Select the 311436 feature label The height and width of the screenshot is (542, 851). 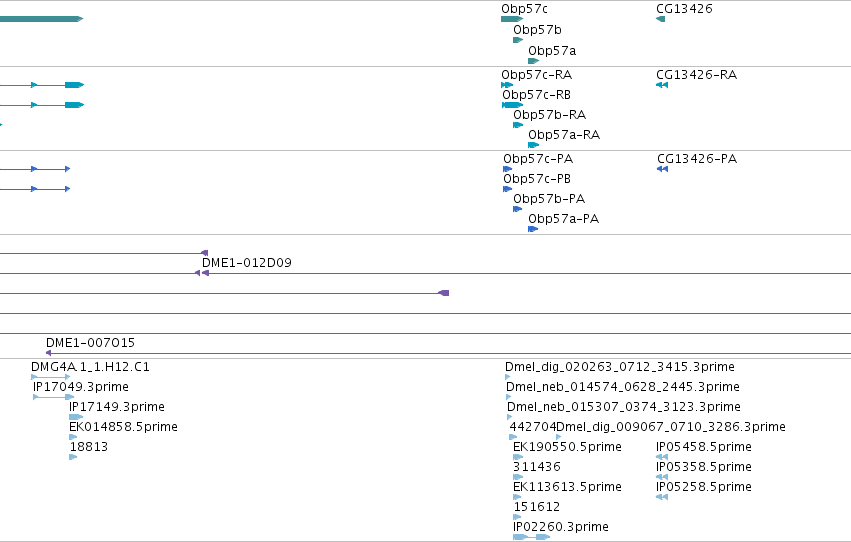537,468
